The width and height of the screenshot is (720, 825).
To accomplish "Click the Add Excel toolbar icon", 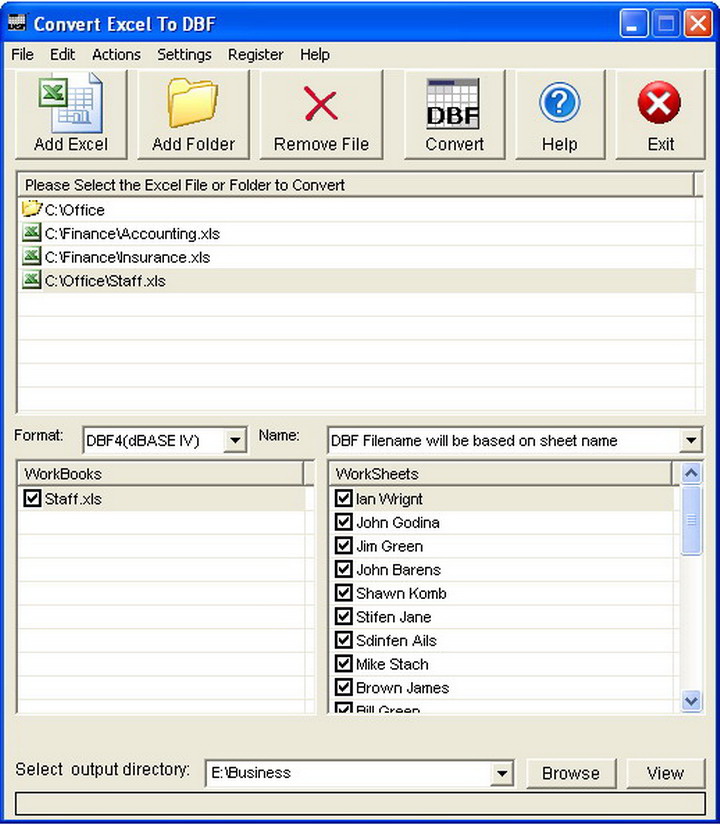I will click(71, 103).
